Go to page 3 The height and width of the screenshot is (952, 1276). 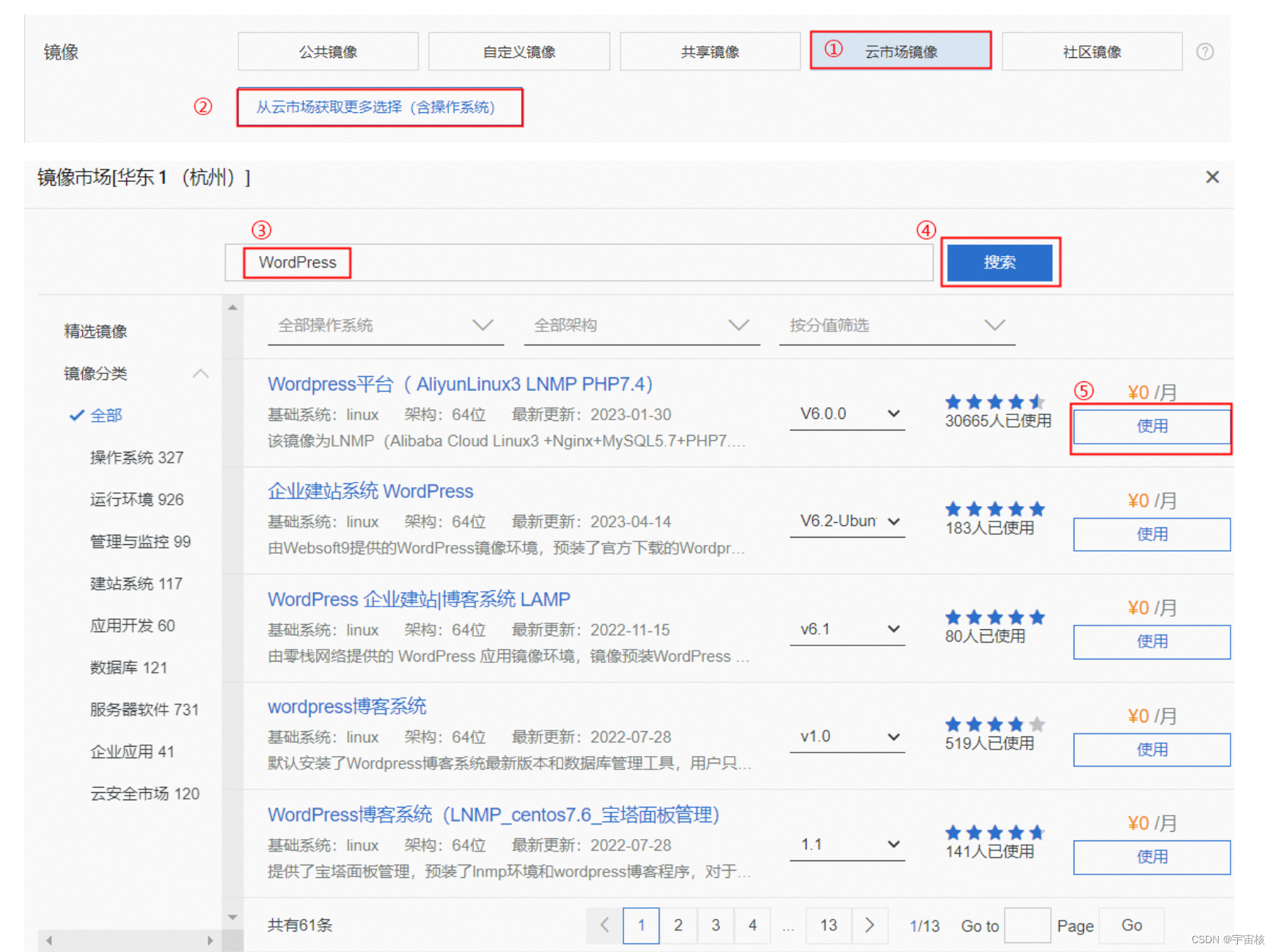click(716, 926)
